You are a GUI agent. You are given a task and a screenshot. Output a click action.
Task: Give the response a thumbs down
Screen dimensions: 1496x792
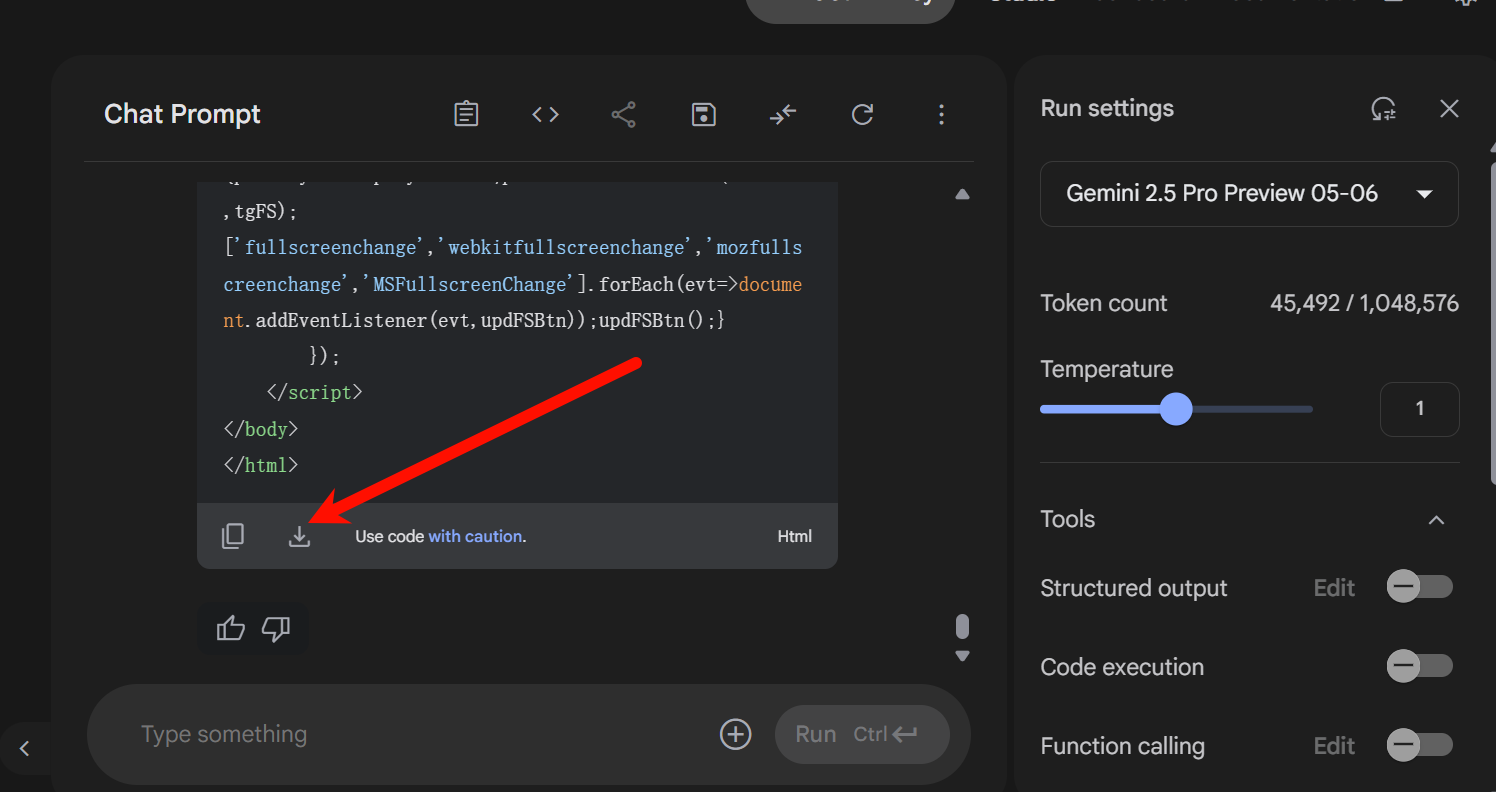(x=276, y=628)
